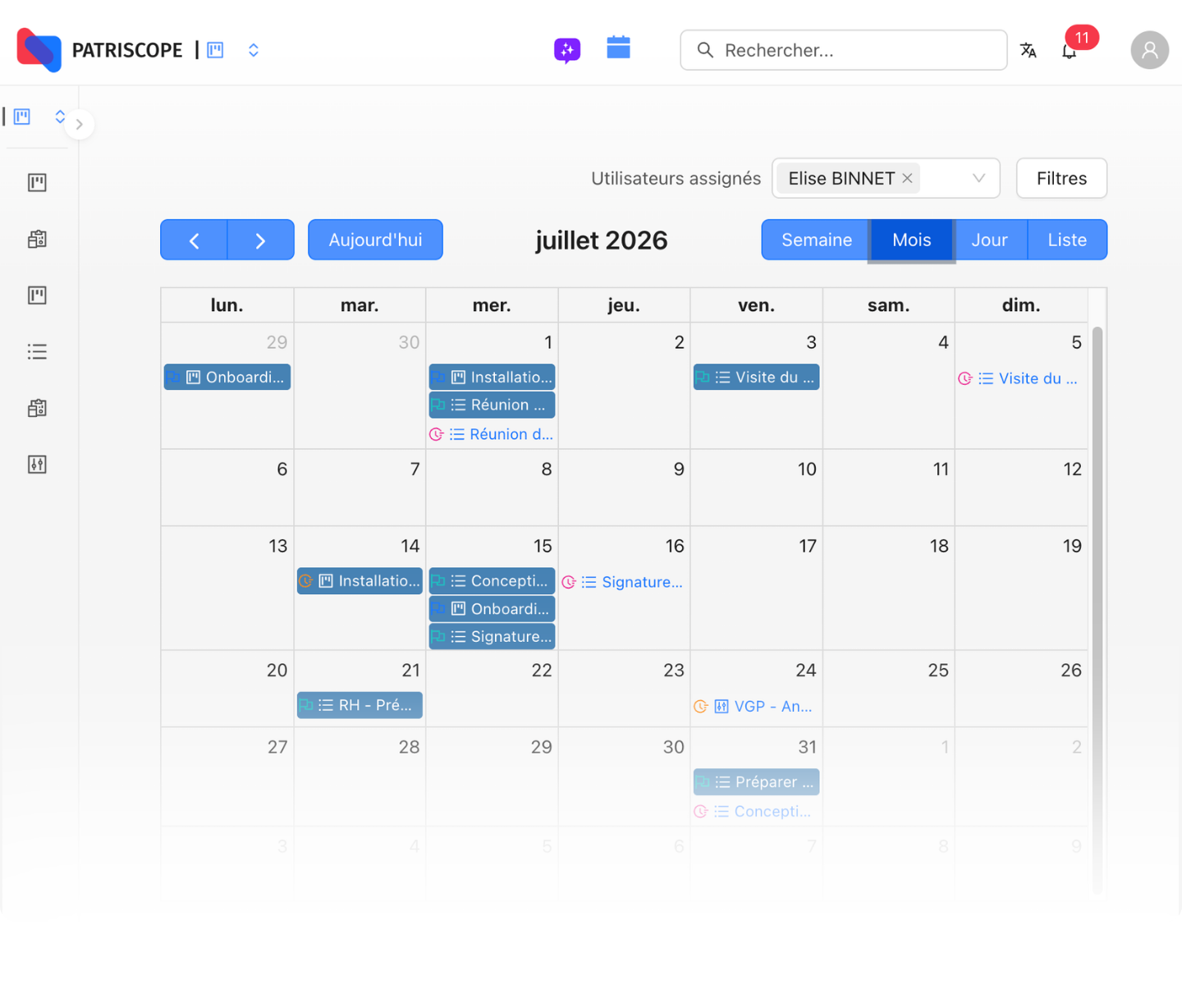This screenshot has width=1182, height=1008.
Task: Open the Préparer event on July 31
Action: (756, 781)
